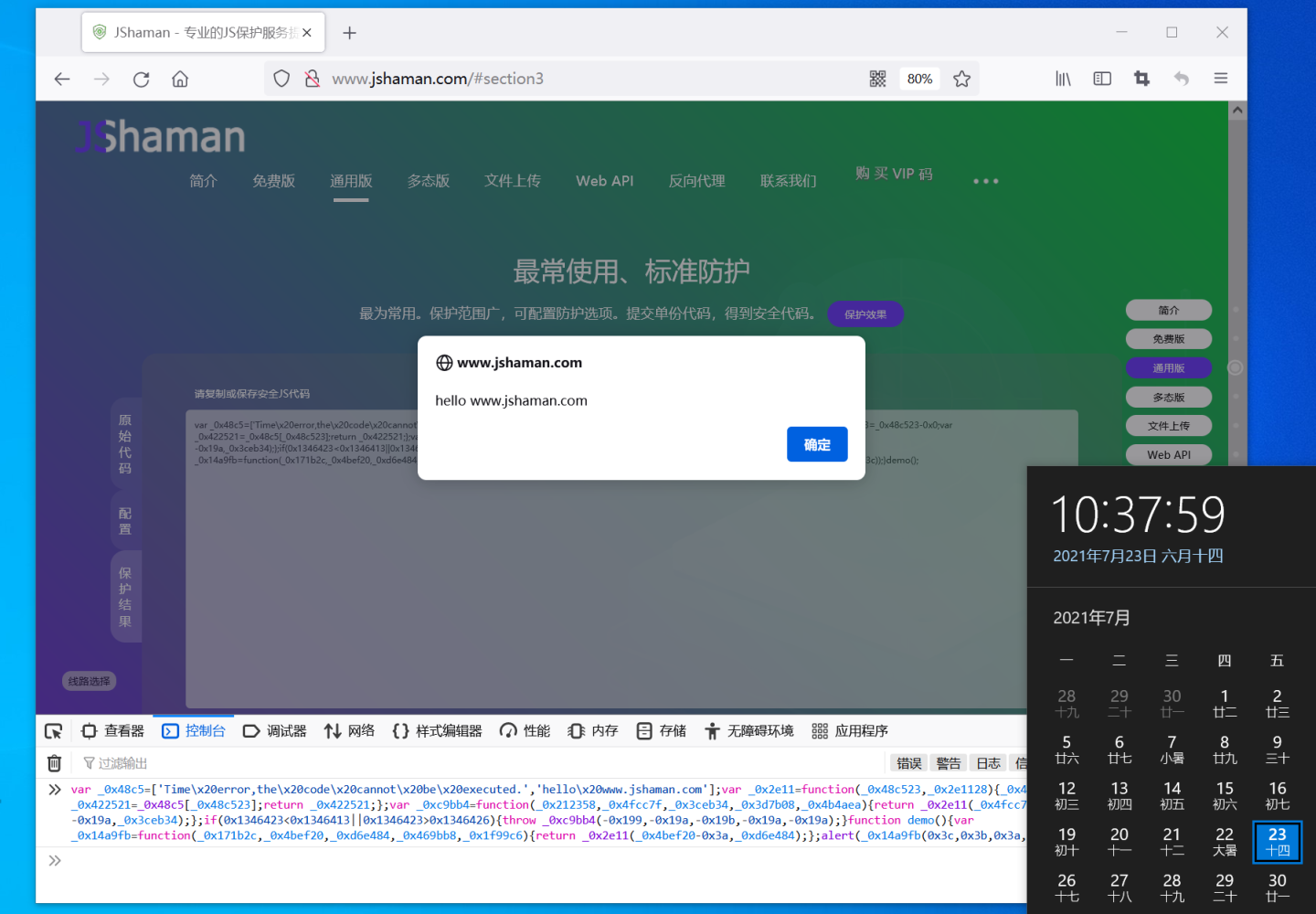
Task: Select the 保护结果 vertical tab
Action: coord(125,597)
